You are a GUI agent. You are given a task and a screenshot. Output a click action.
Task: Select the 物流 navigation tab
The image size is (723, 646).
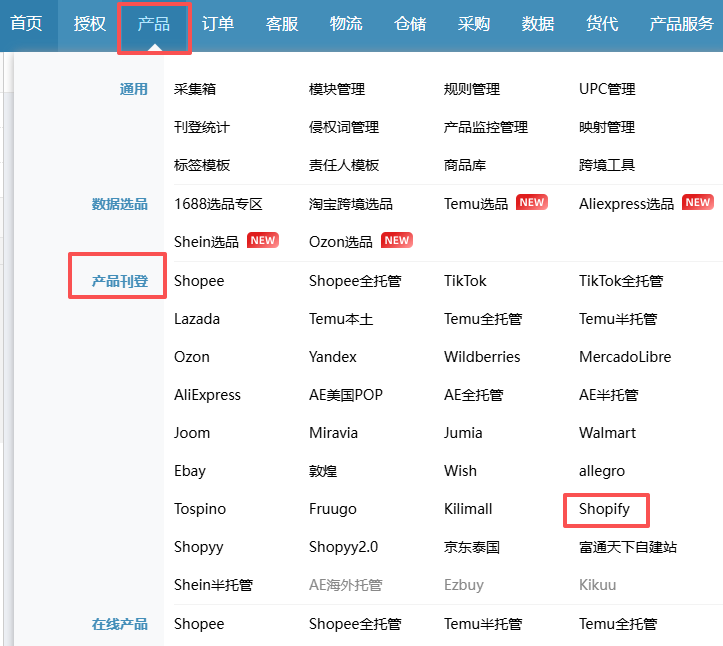346,24
